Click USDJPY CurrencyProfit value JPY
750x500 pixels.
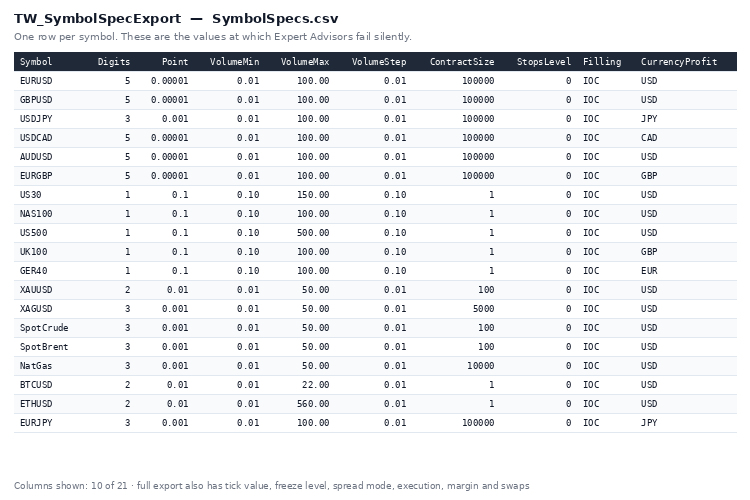pyautogui.click(x=649, y=119)
